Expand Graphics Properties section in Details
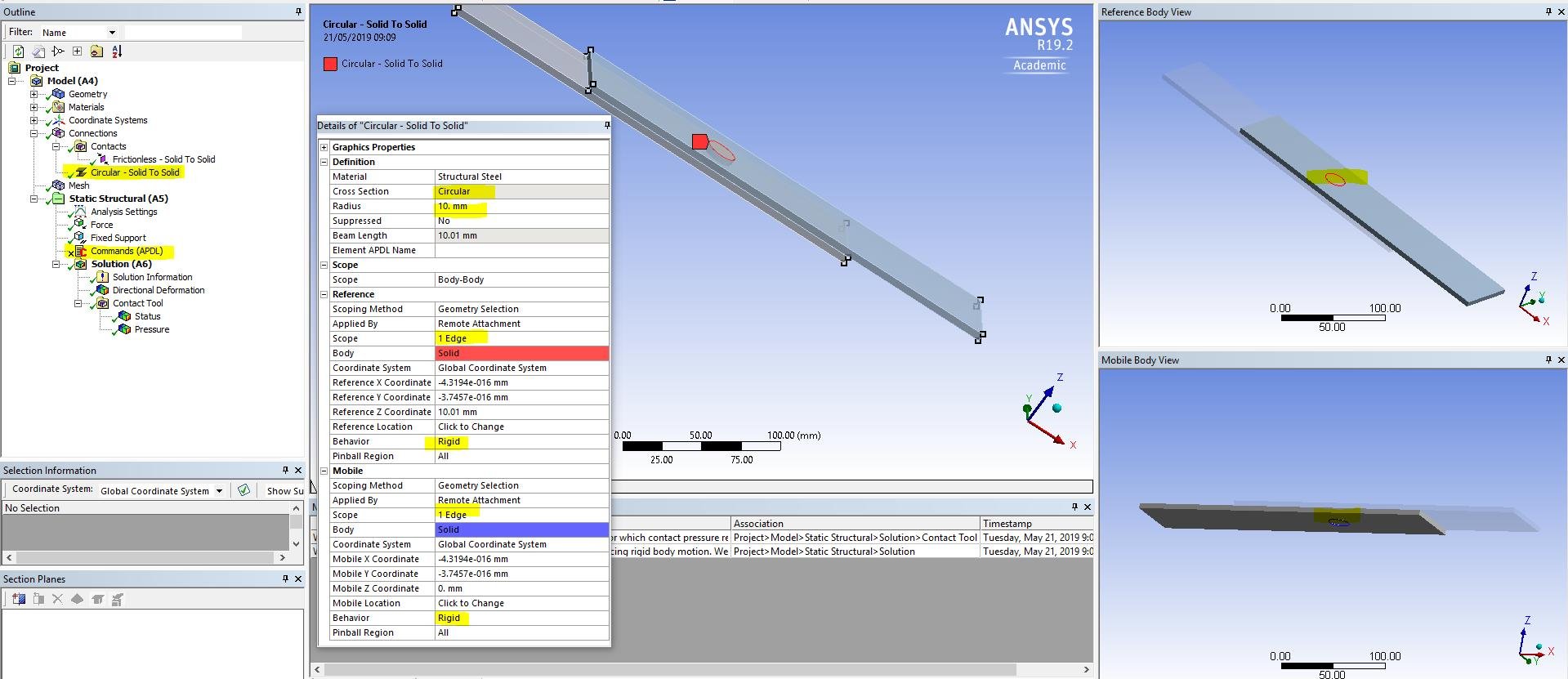 coord(324,147)
